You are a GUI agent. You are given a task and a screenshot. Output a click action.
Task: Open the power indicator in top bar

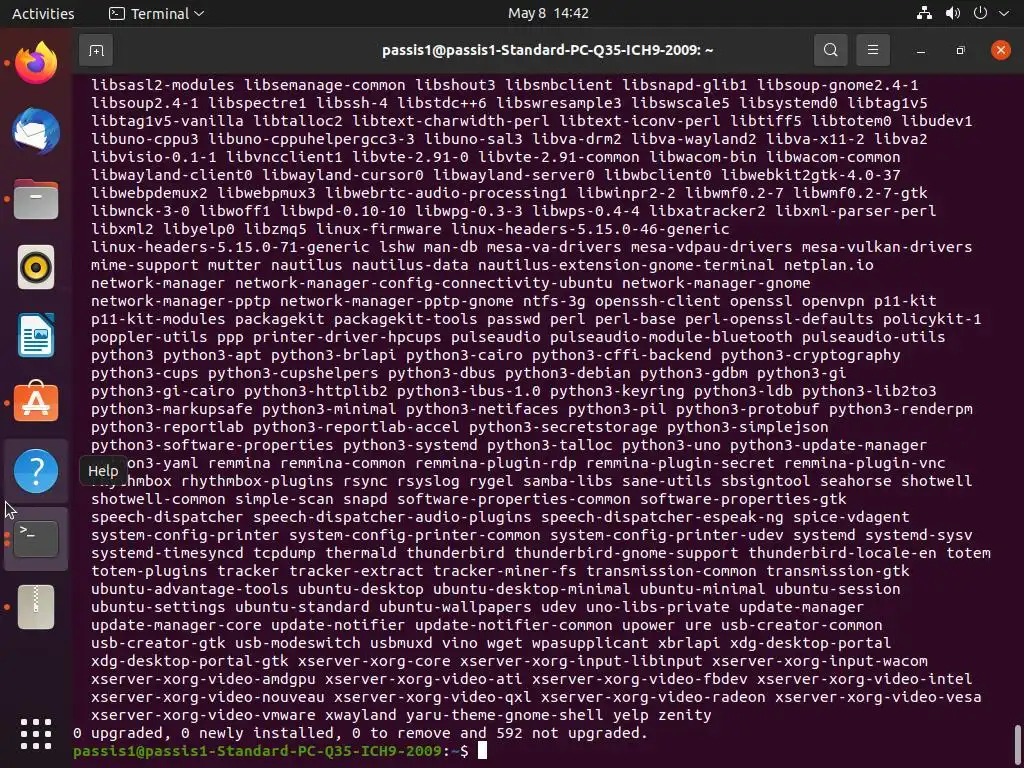(980, 13)
